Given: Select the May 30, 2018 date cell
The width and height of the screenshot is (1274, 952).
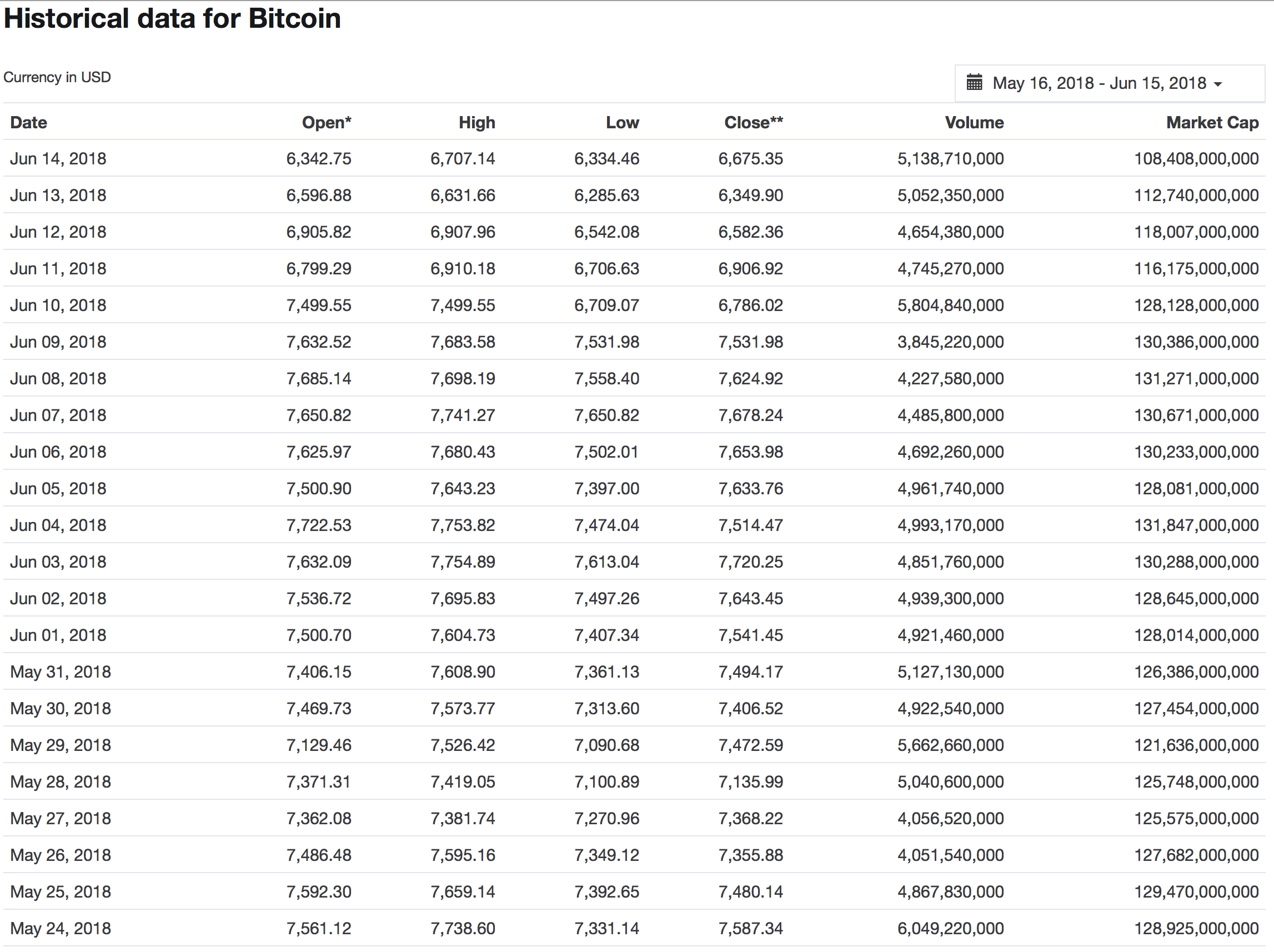Looking at the screenshot, I should tap(61, 708).
